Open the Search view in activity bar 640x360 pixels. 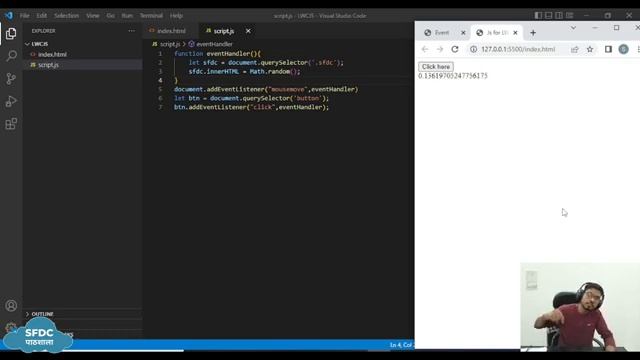(x=11, y=56)
